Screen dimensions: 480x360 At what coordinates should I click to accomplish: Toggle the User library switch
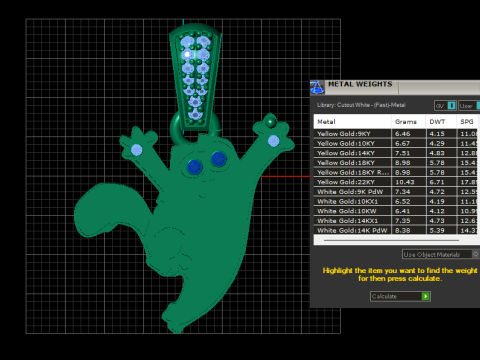[478, 106]
